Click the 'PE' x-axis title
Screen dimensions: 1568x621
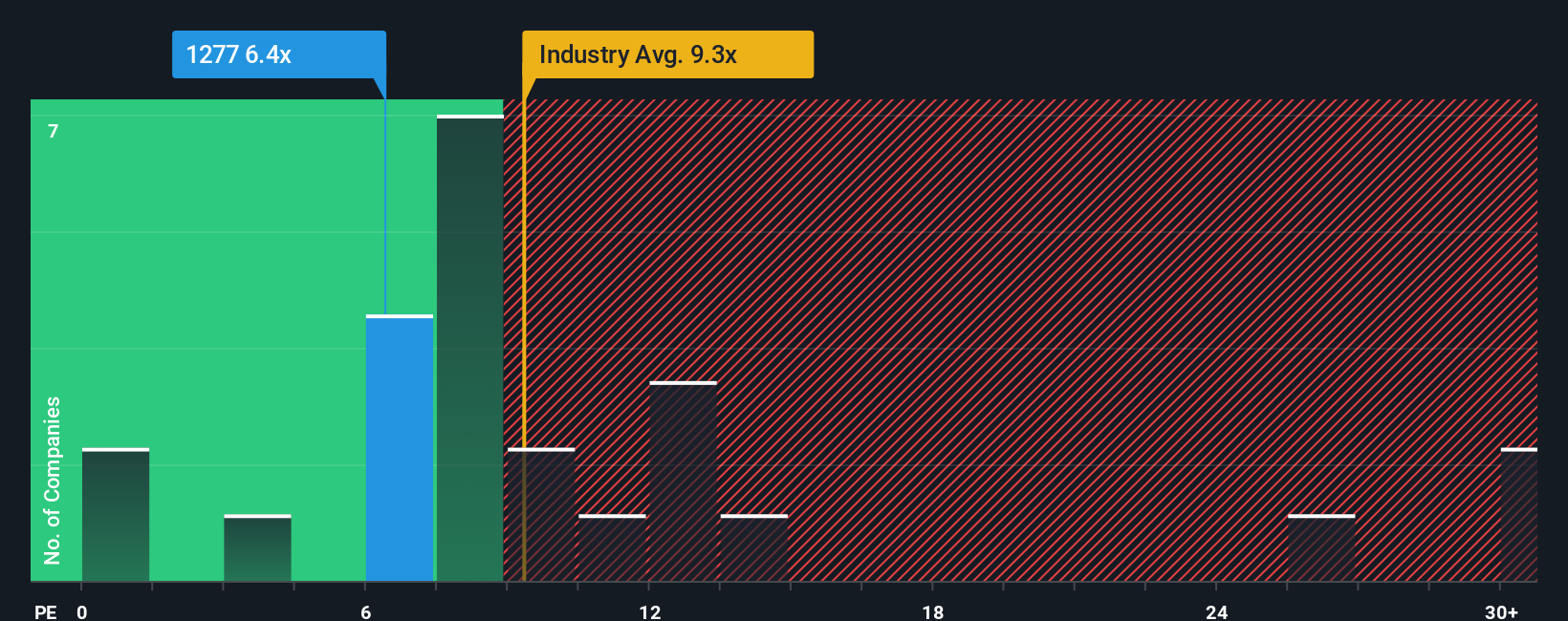[46, 612]
